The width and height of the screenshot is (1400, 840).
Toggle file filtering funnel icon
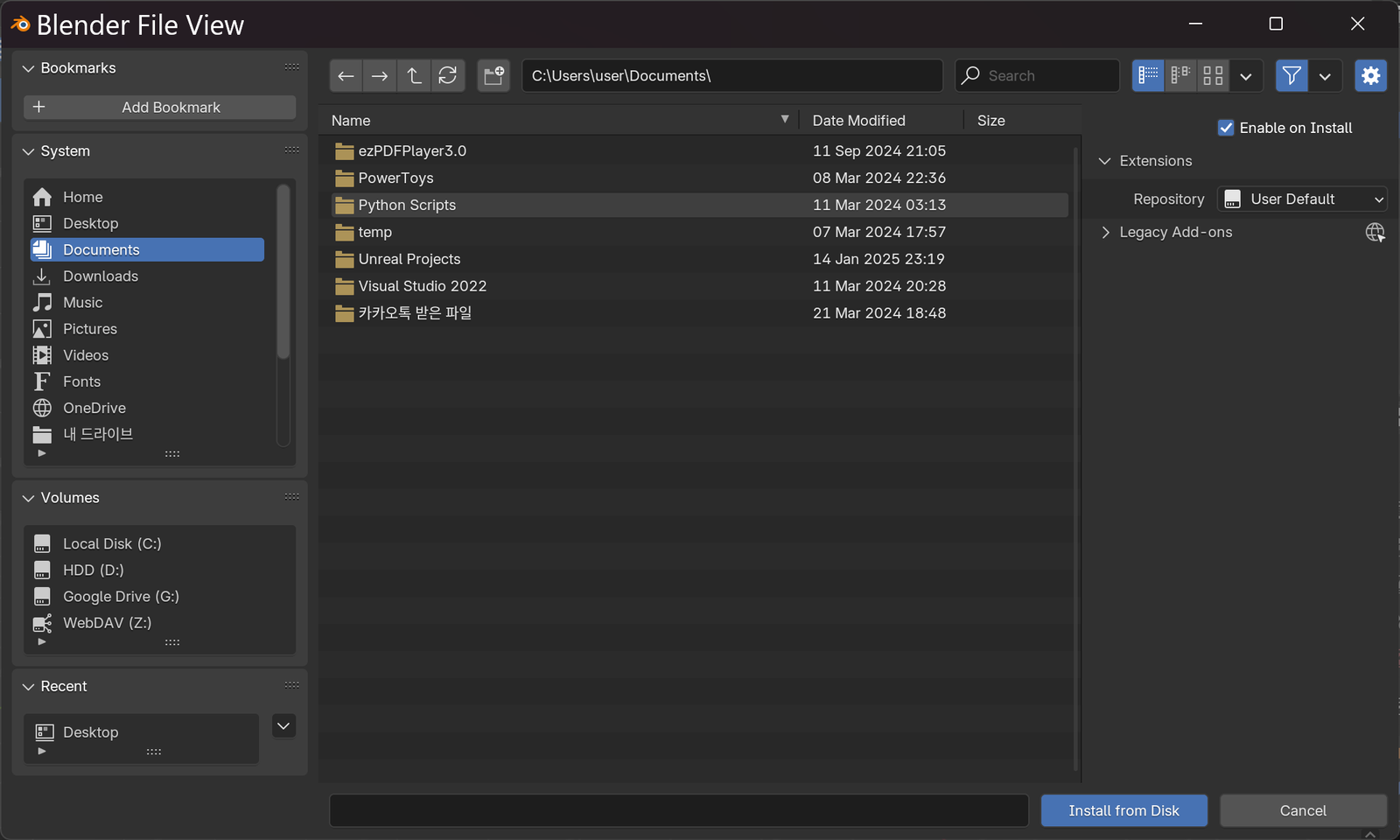pyautogui.click(x=1291, y=76)
